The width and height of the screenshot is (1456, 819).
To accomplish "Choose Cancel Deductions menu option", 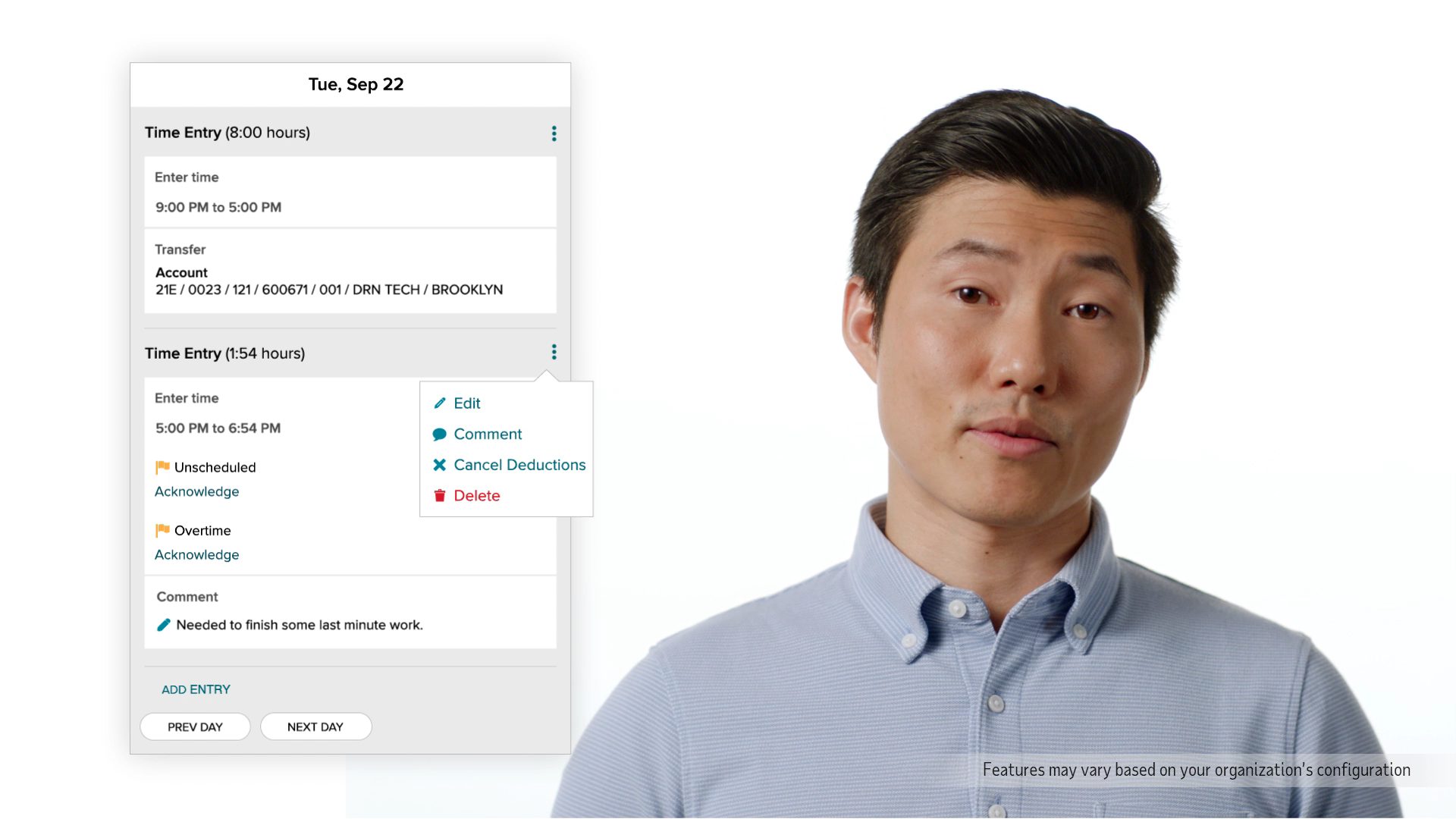I will (519, 465).
